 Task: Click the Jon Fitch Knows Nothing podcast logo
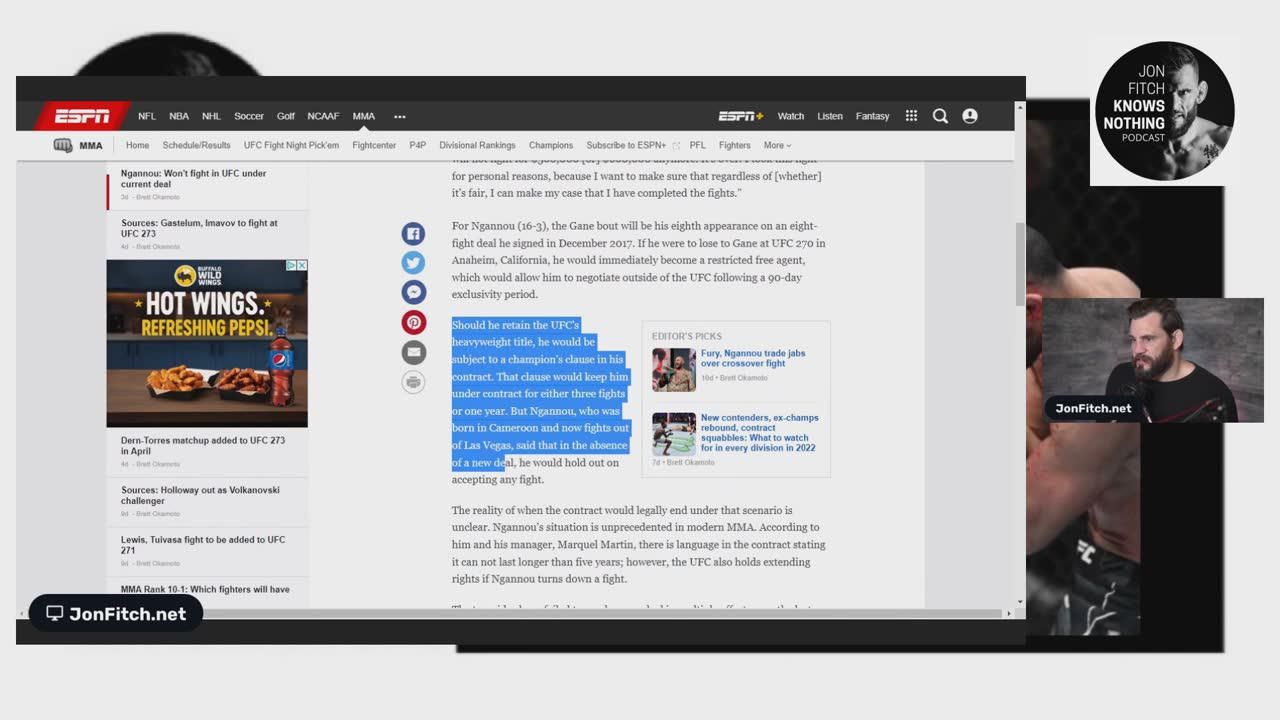[1165, 111]
